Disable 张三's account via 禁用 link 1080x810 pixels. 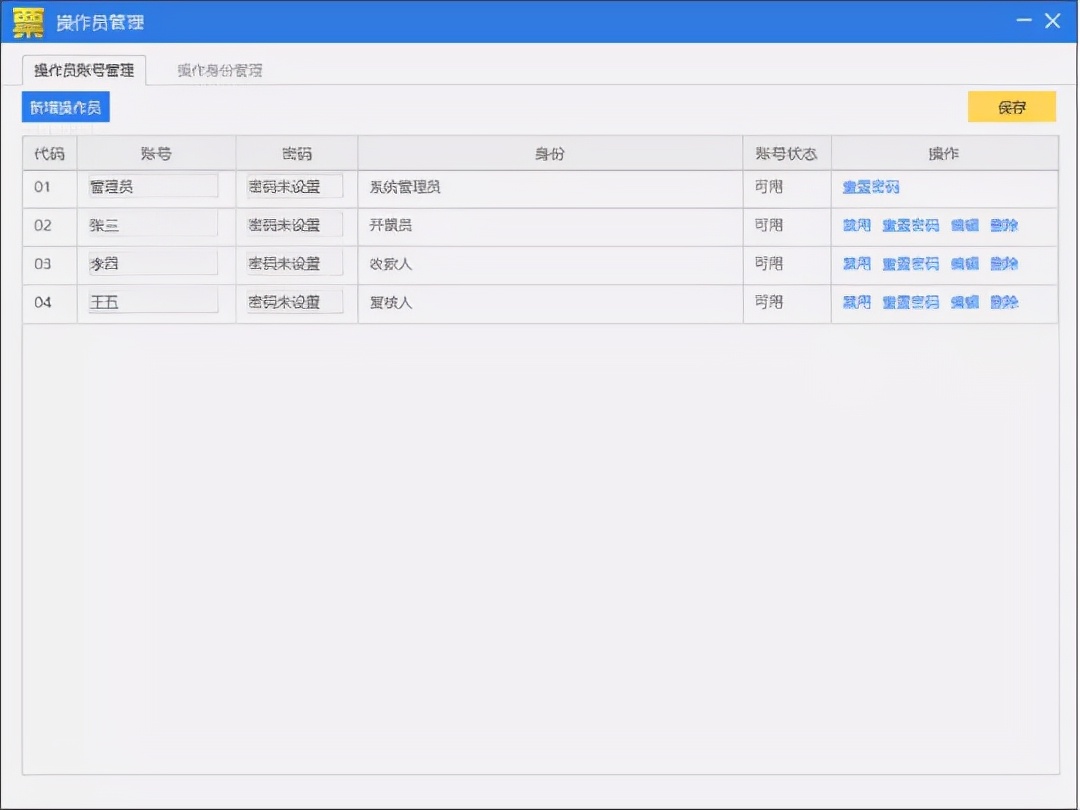(x=856, y=225)
